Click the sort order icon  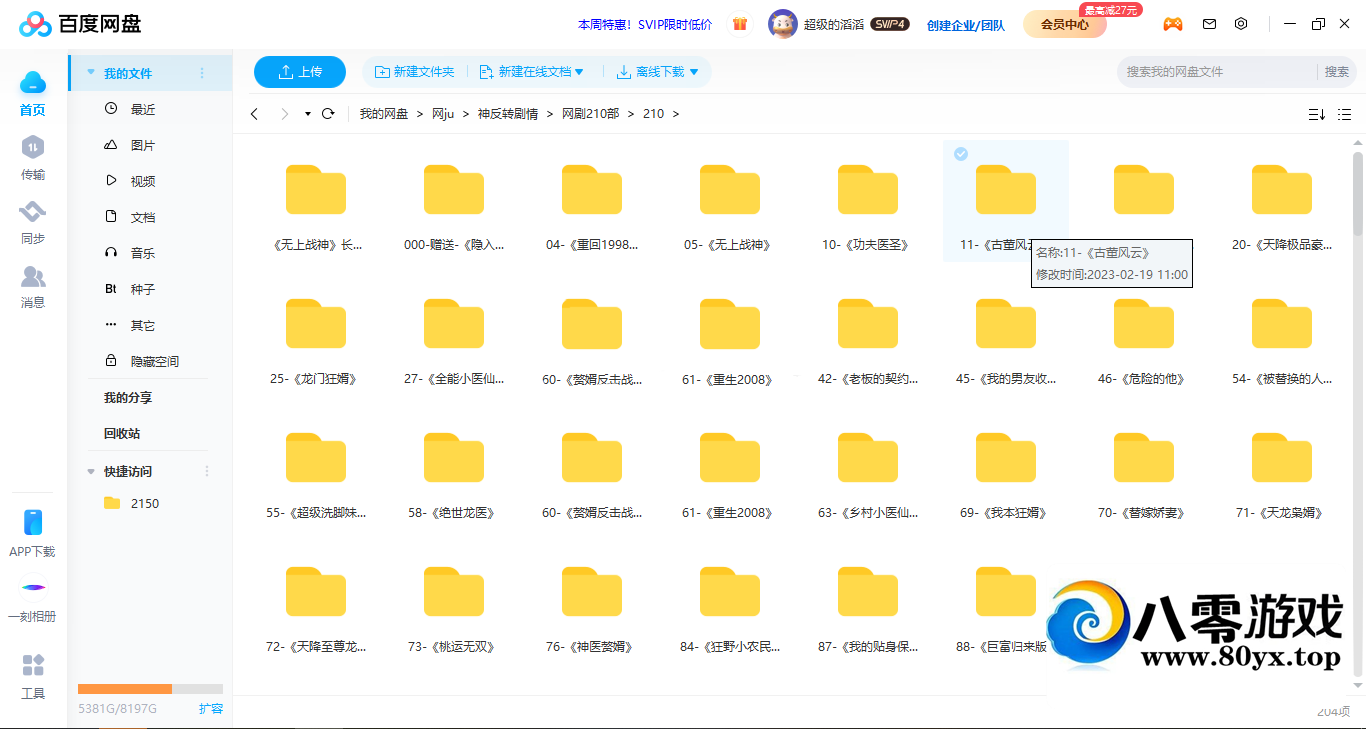coord(1316,115)
